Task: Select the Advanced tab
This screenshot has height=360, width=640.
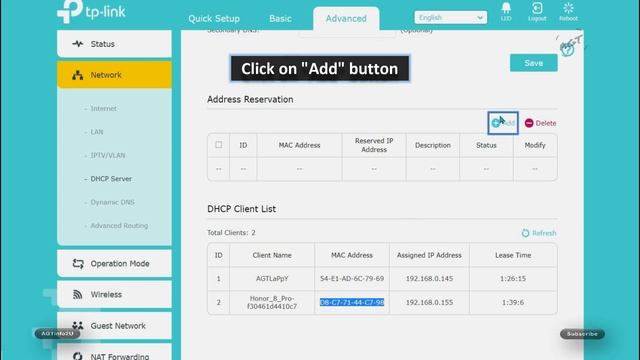Action: point(346,18)
